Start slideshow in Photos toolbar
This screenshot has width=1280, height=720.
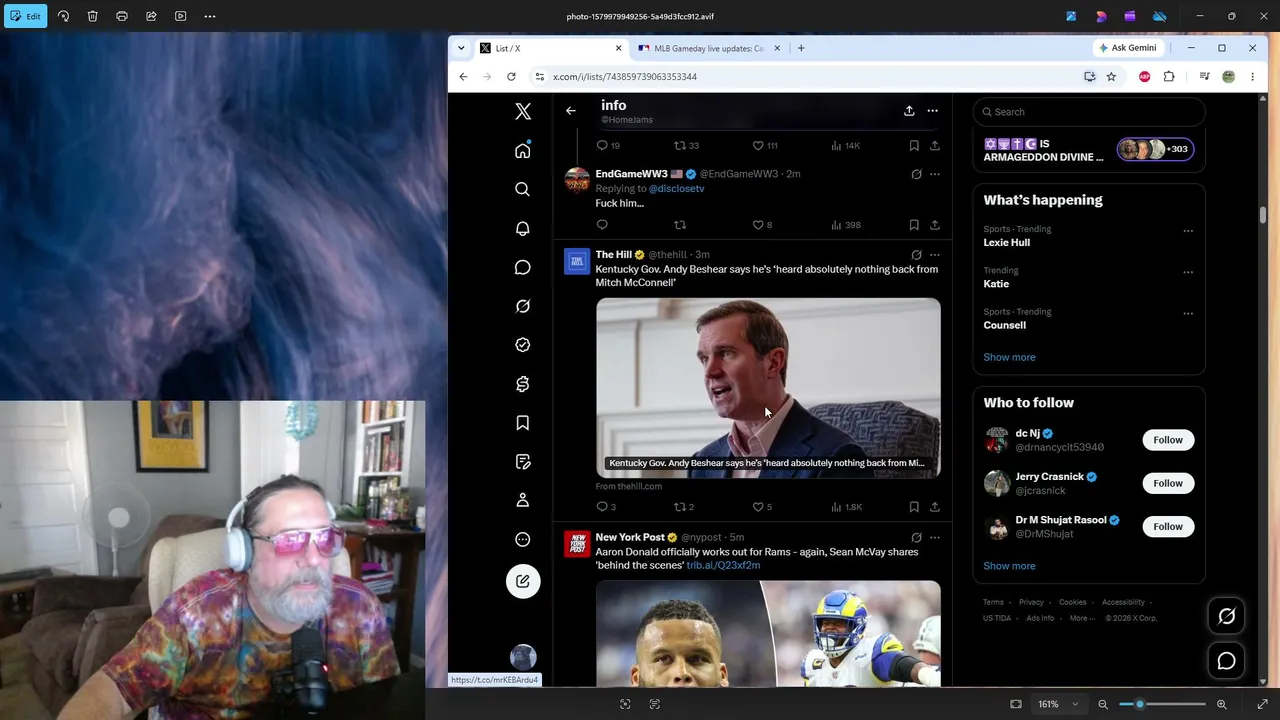[x=180, y=16]
